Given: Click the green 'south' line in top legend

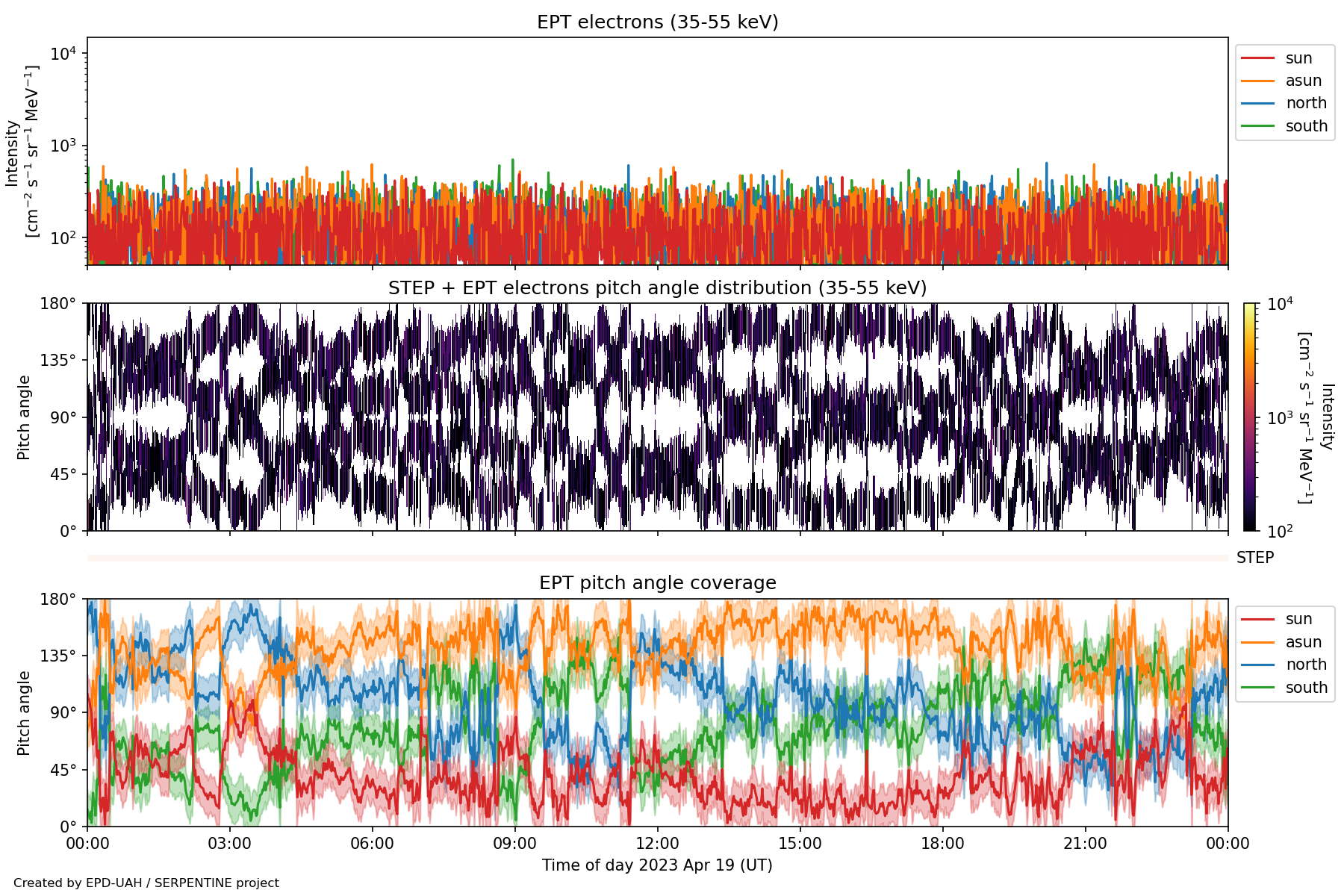Looking at the screenshot, I should (x=1257, y=126).
